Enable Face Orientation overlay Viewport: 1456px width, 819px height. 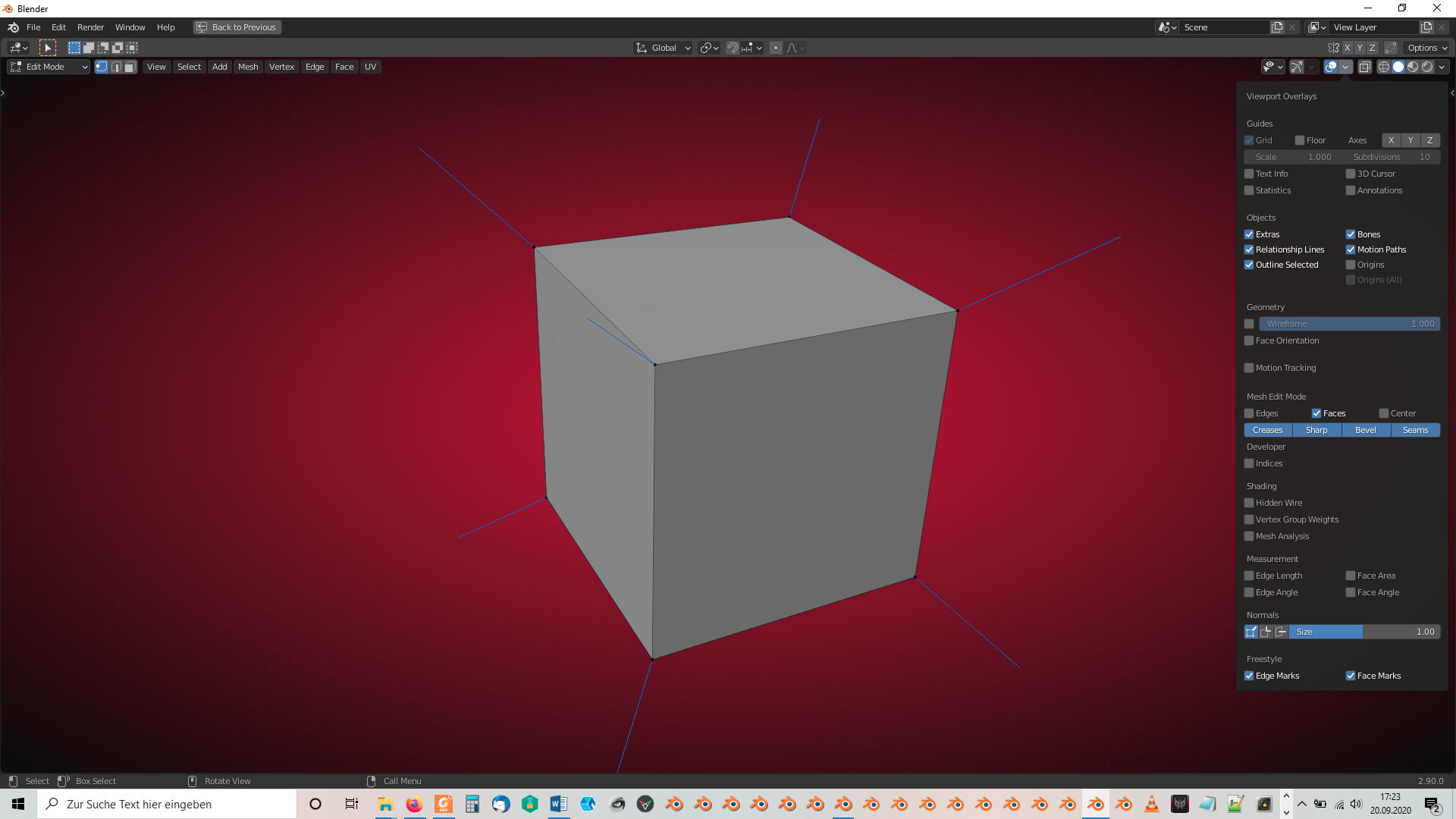(x=1249, y=340)
